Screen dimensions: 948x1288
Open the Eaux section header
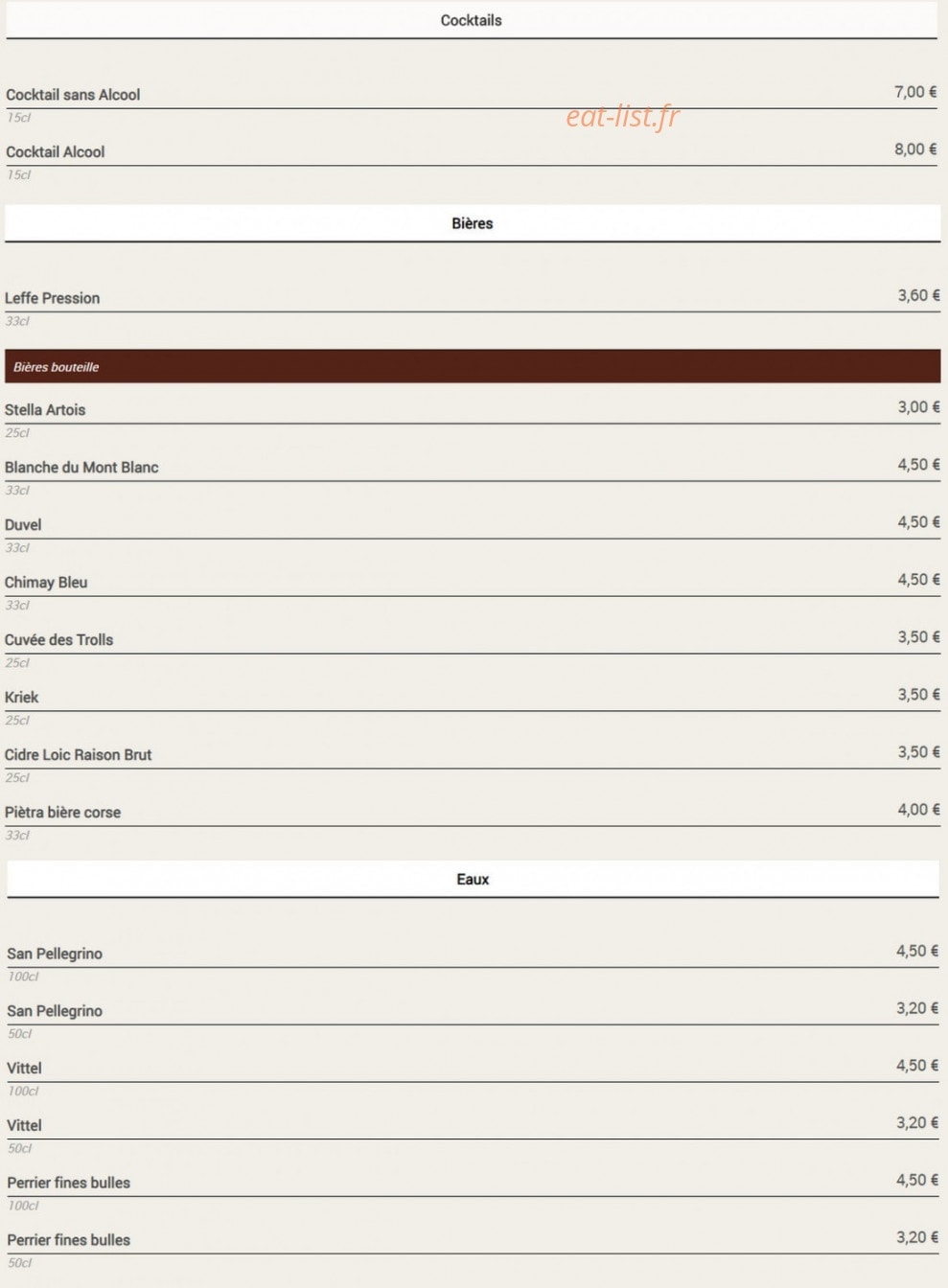pyautogui.click(x=473, y=879)
